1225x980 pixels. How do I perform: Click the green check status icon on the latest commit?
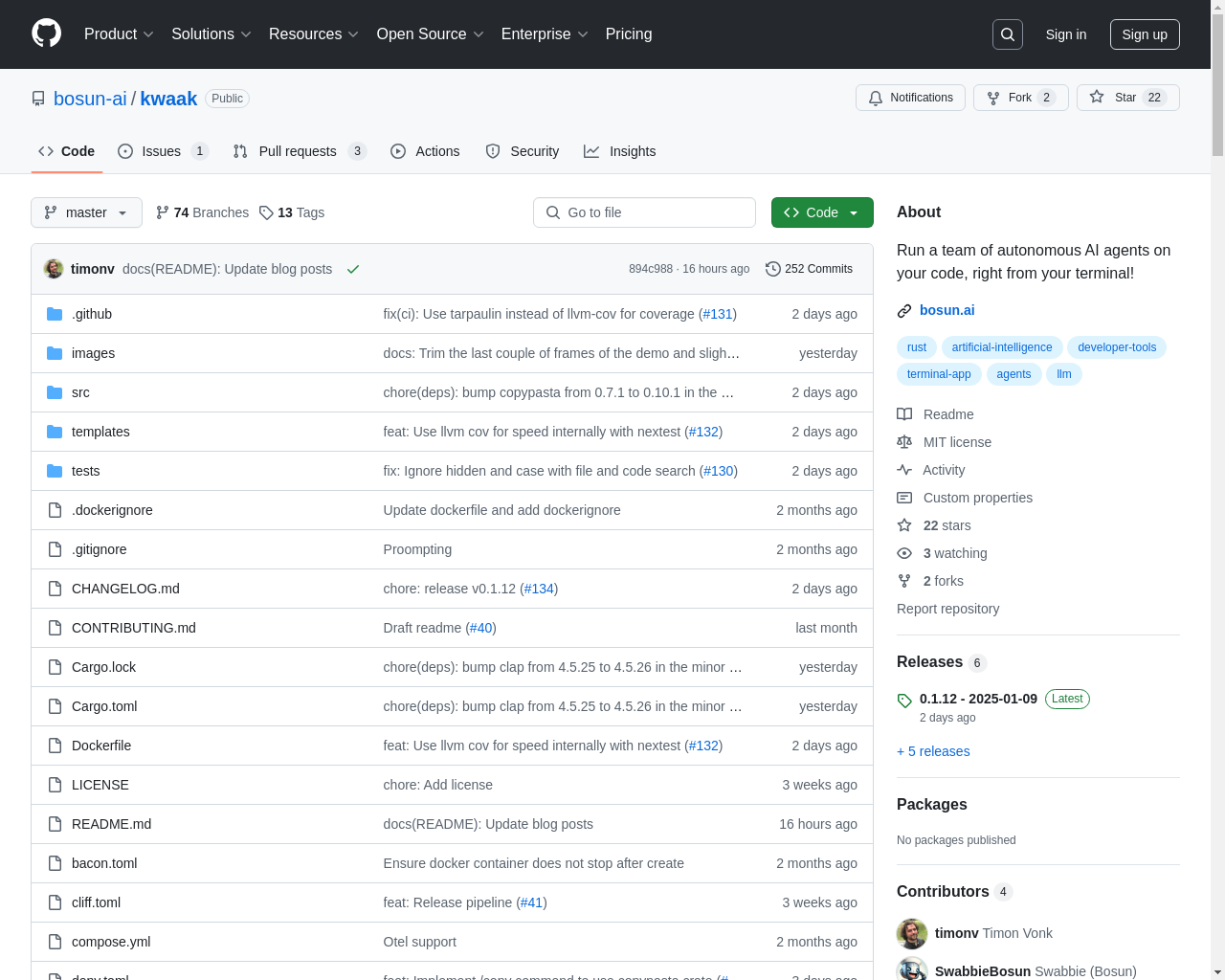click(353, 269)
